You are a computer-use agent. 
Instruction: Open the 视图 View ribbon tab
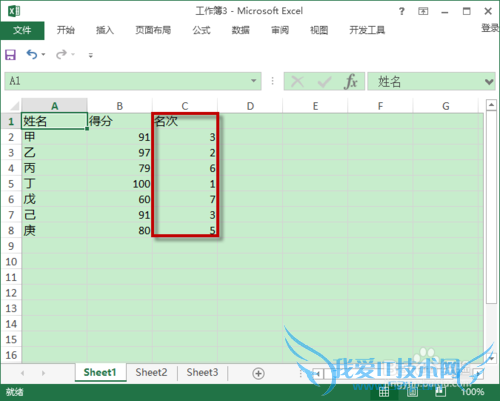pyautogui.click(x=319, y=30)
